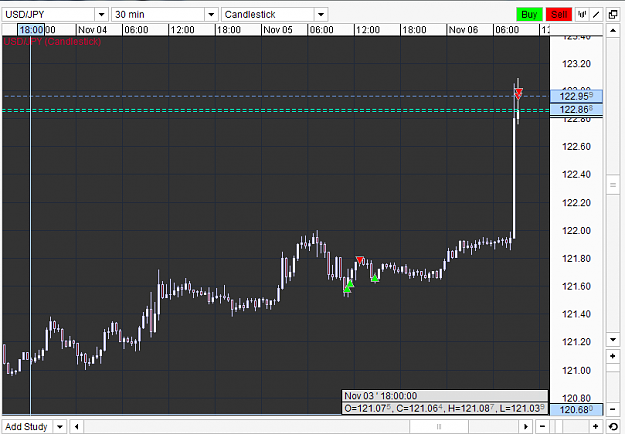
Task: Click the price axis up arrow
Action: [x=613, y=30]
